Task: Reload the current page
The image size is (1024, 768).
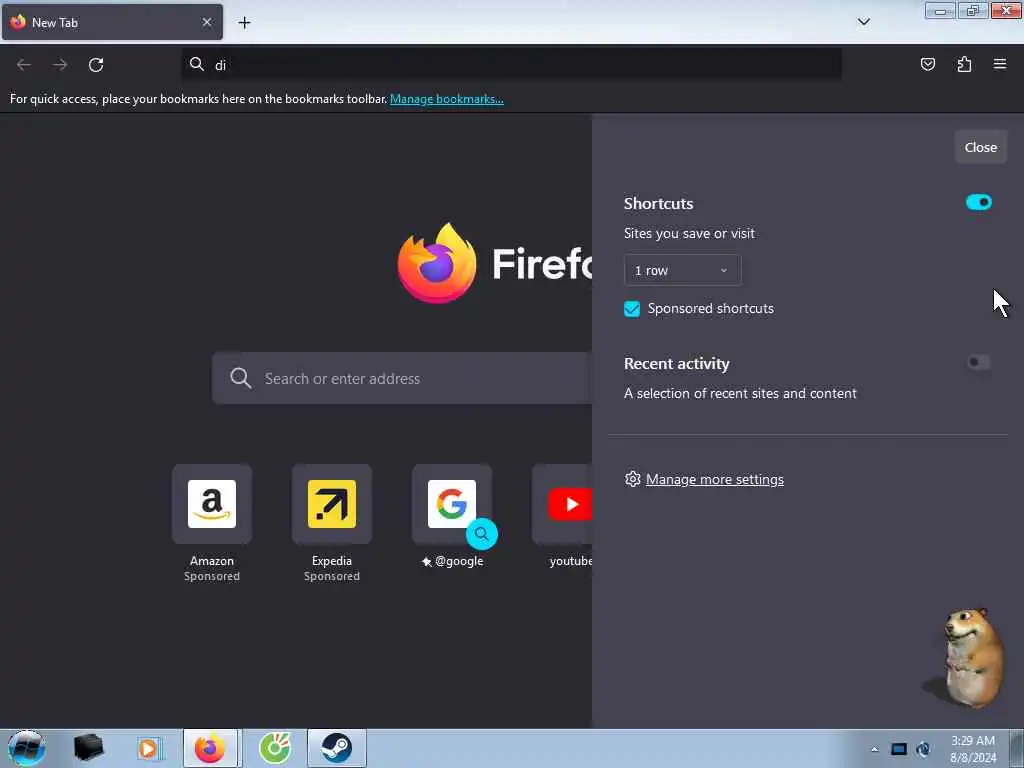Action: 96,65
